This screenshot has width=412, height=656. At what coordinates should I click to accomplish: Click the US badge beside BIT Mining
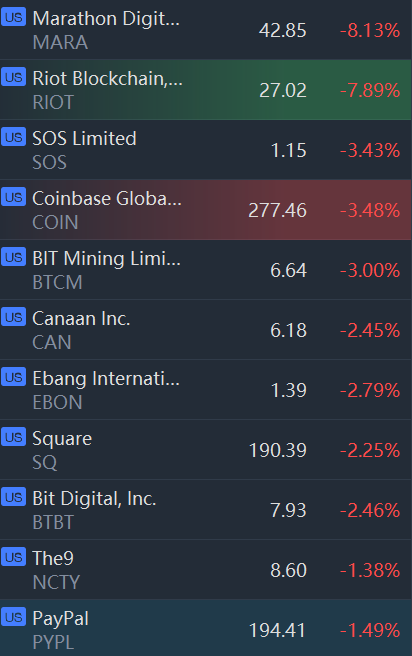(x=13, y=257)
